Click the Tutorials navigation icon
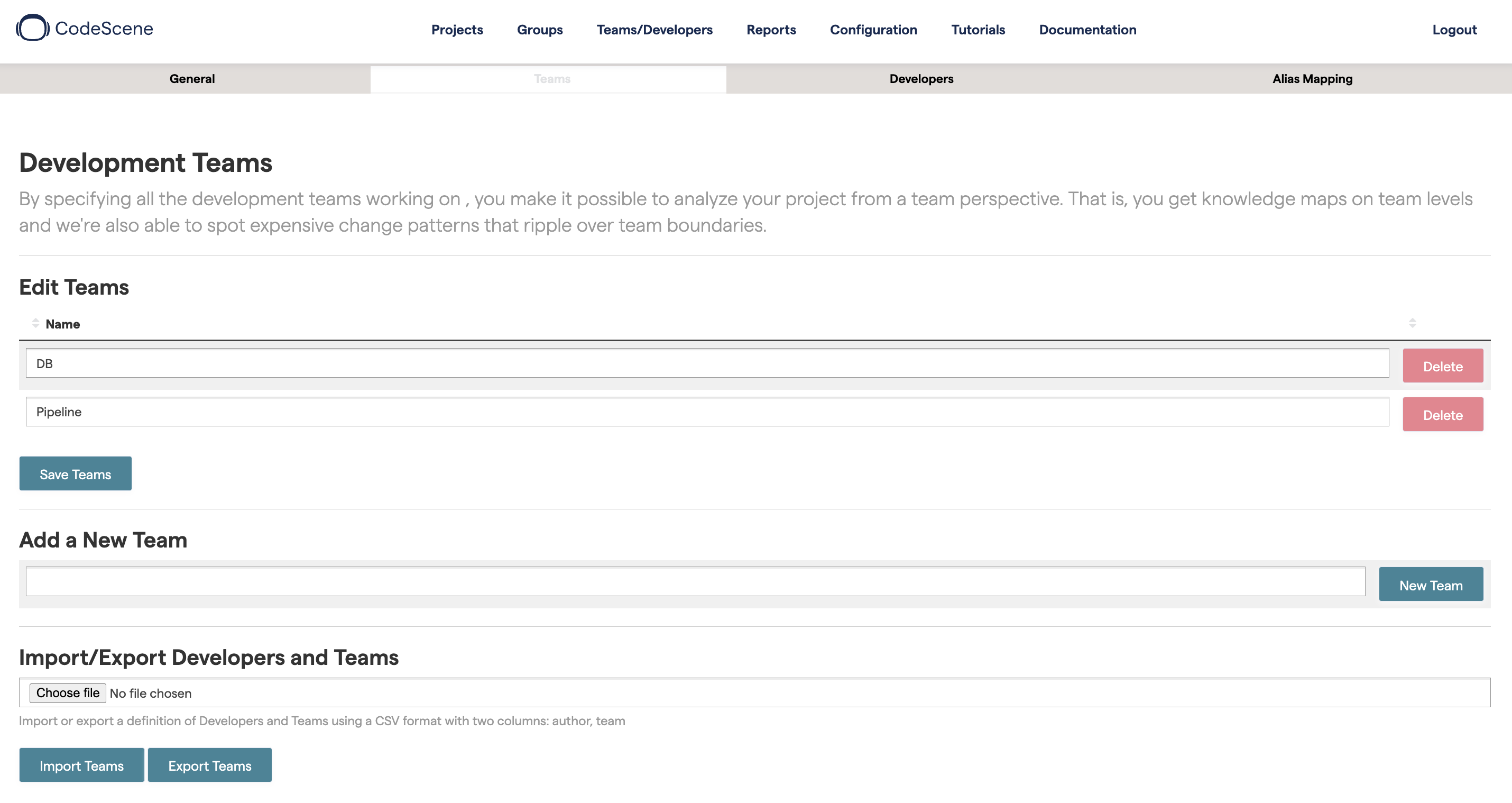Viewport: 1512px width, 803px height. 978,29
